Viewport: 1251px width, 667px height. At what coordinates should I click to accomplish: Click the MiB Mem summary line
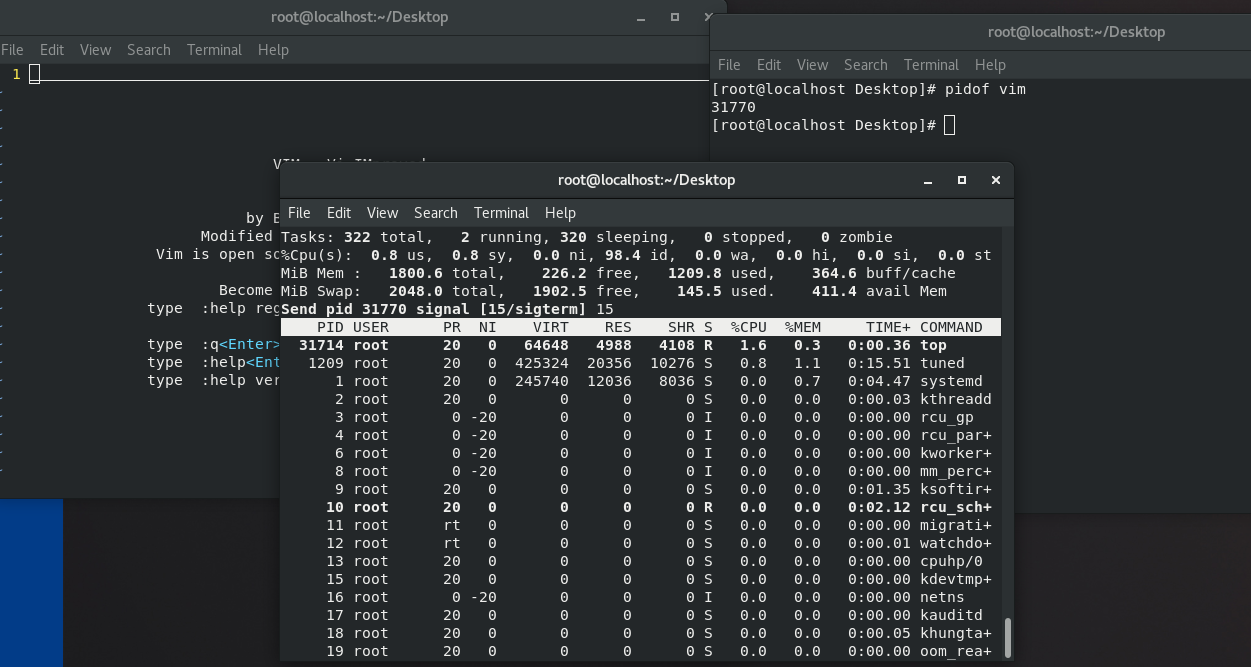[x=619, y=273]
